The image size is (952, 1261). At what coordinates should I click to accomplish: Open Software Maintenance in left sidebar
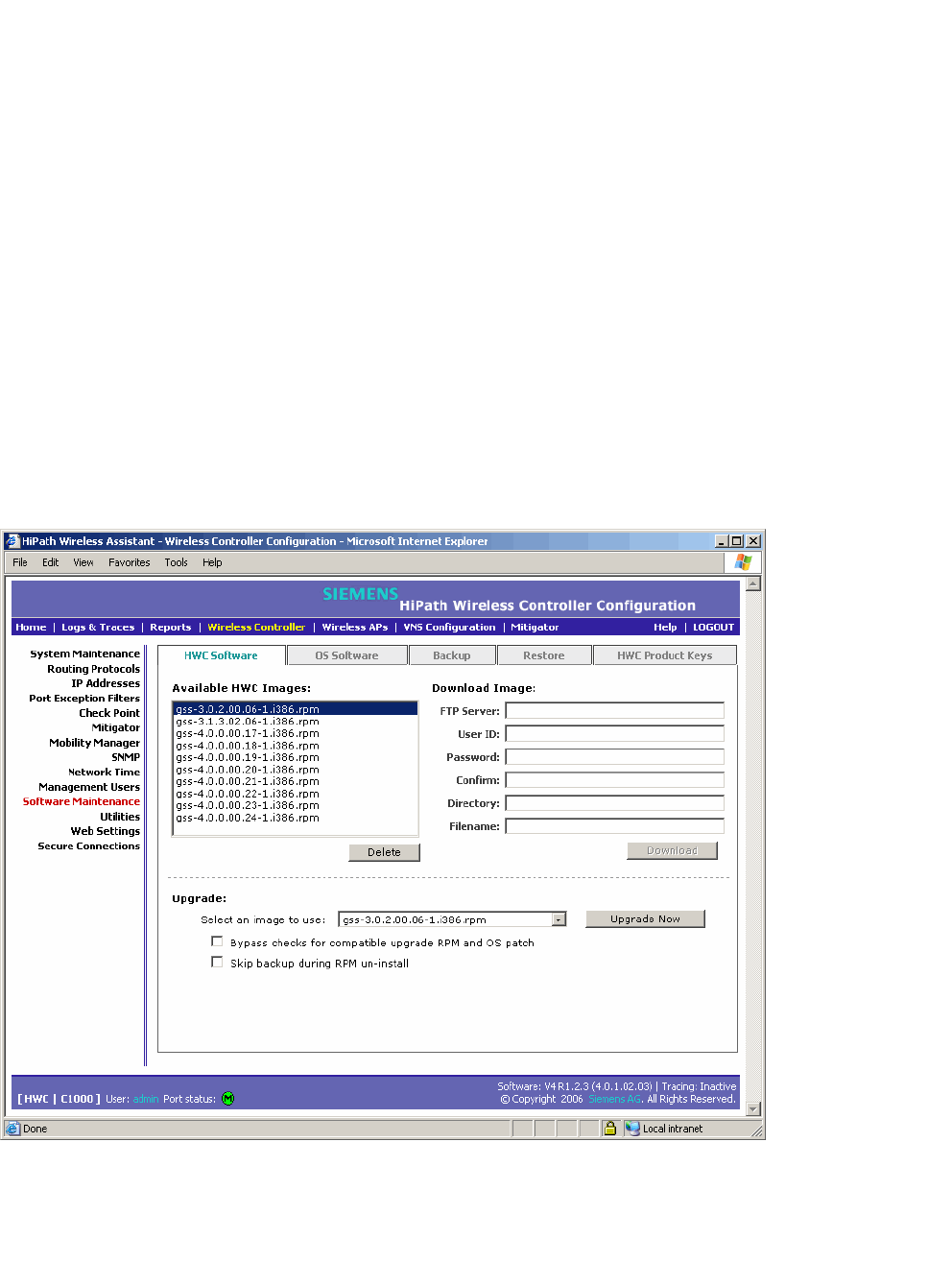click(82, 801)
